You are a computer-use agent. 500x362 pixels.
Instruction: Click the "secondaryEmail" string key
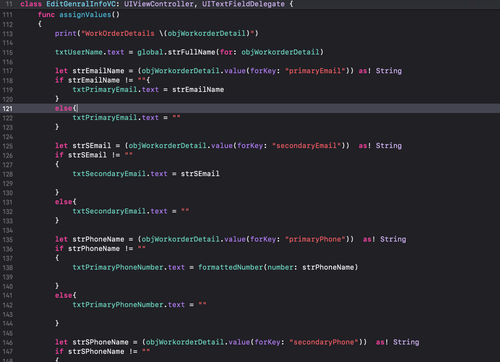(306, 146)
